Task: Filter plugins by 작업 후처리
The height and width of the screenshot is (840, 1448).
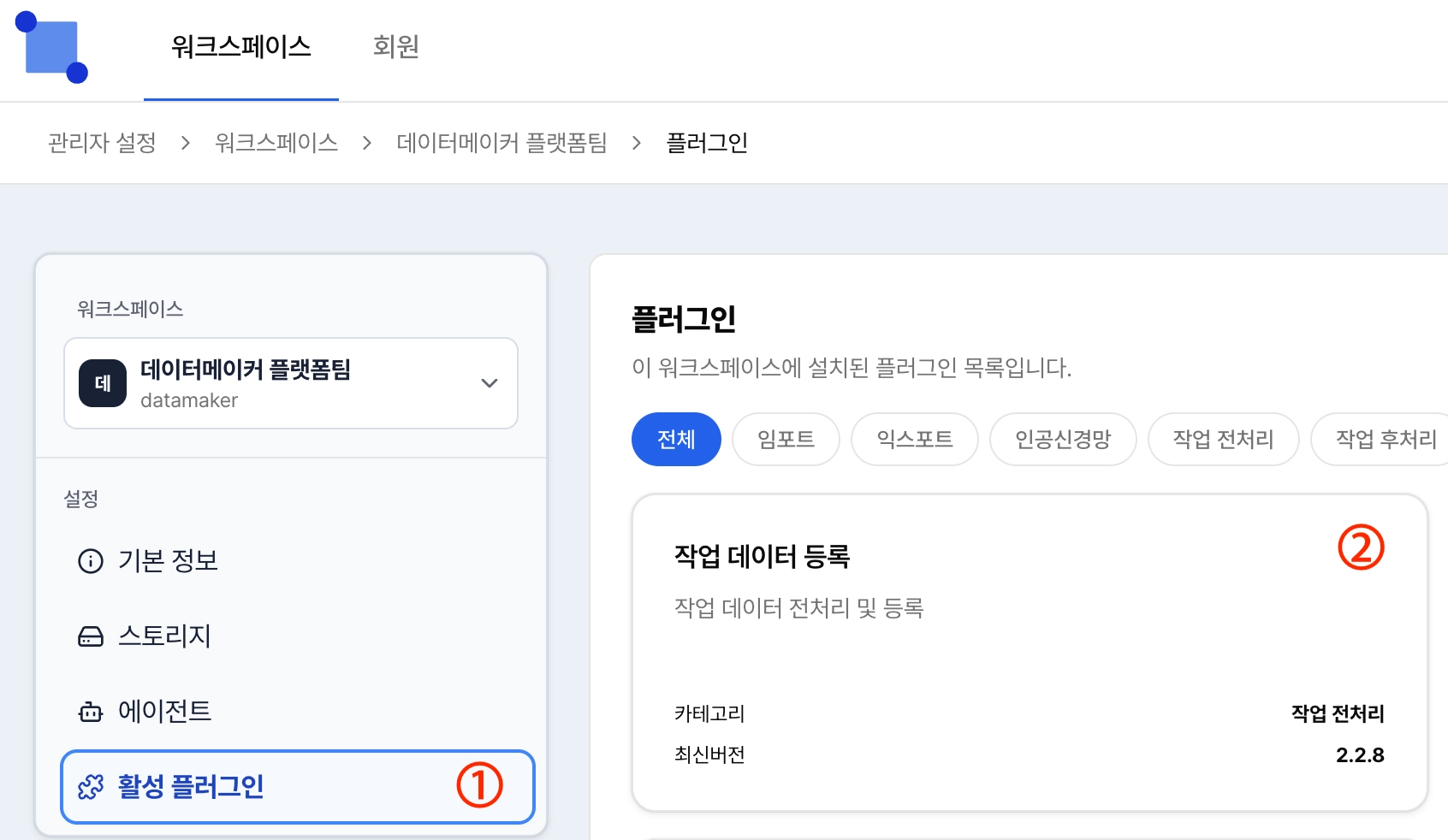Action: pos(1380,440)
